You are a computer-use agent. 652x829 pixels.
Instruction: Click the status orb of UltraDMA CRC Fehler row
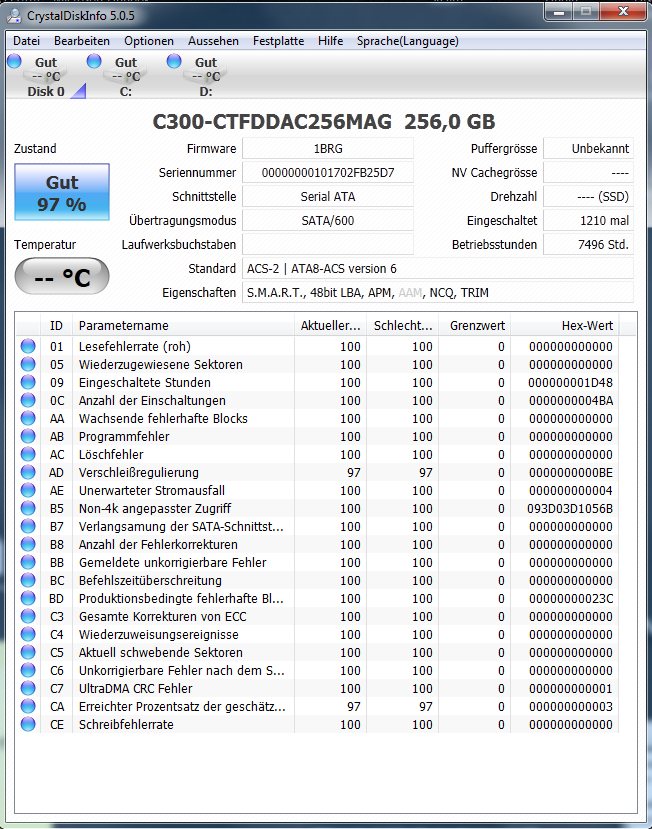(28, 688)
